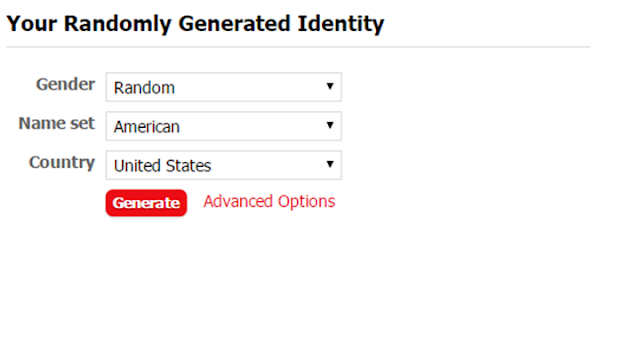Click the arrow icon on the Gender selector
The image size is (640, 360).
(x=330, y=86)
